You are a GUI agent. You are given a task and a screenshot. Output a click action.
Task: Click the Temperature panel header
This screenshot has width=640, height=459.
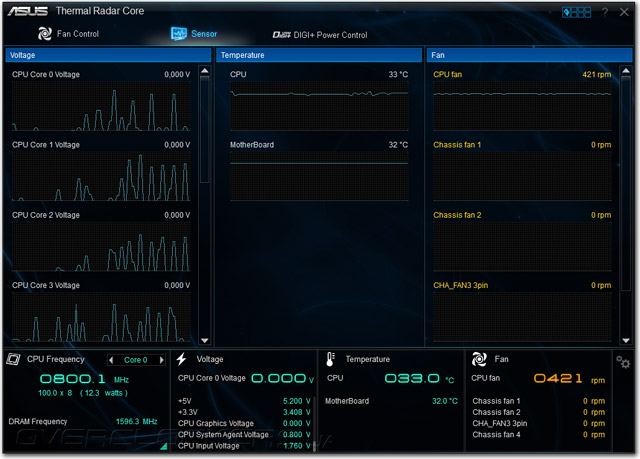(x=319, y=55)
